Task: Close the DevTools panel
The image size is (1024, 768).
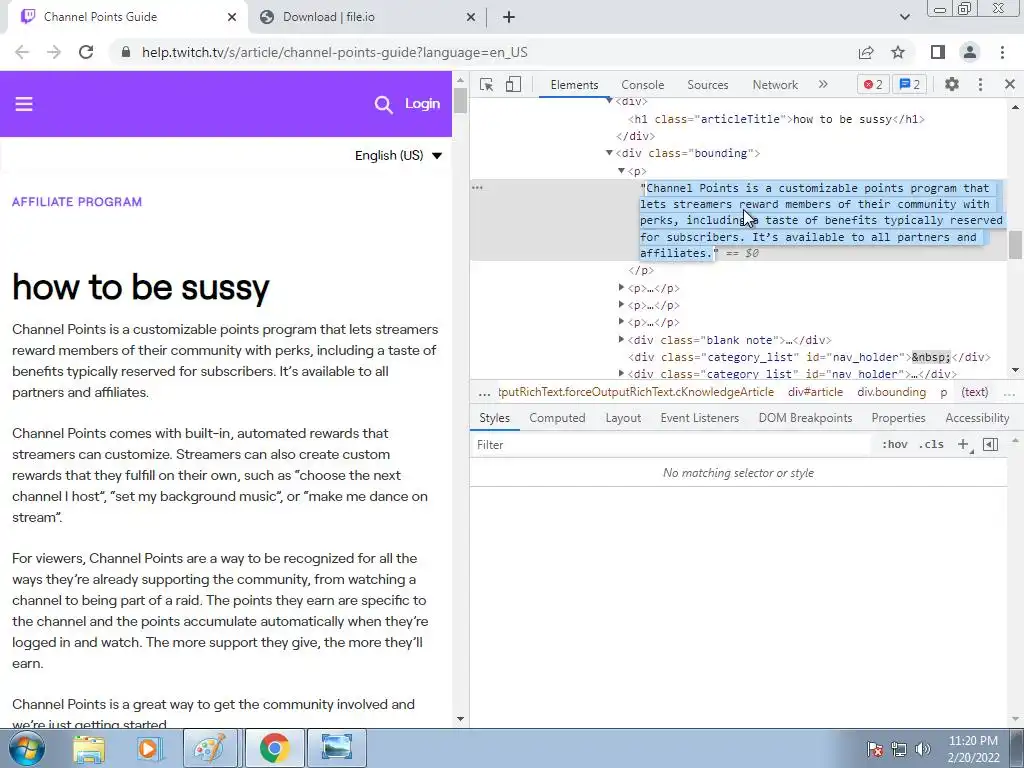Action: click(1009, 84)
